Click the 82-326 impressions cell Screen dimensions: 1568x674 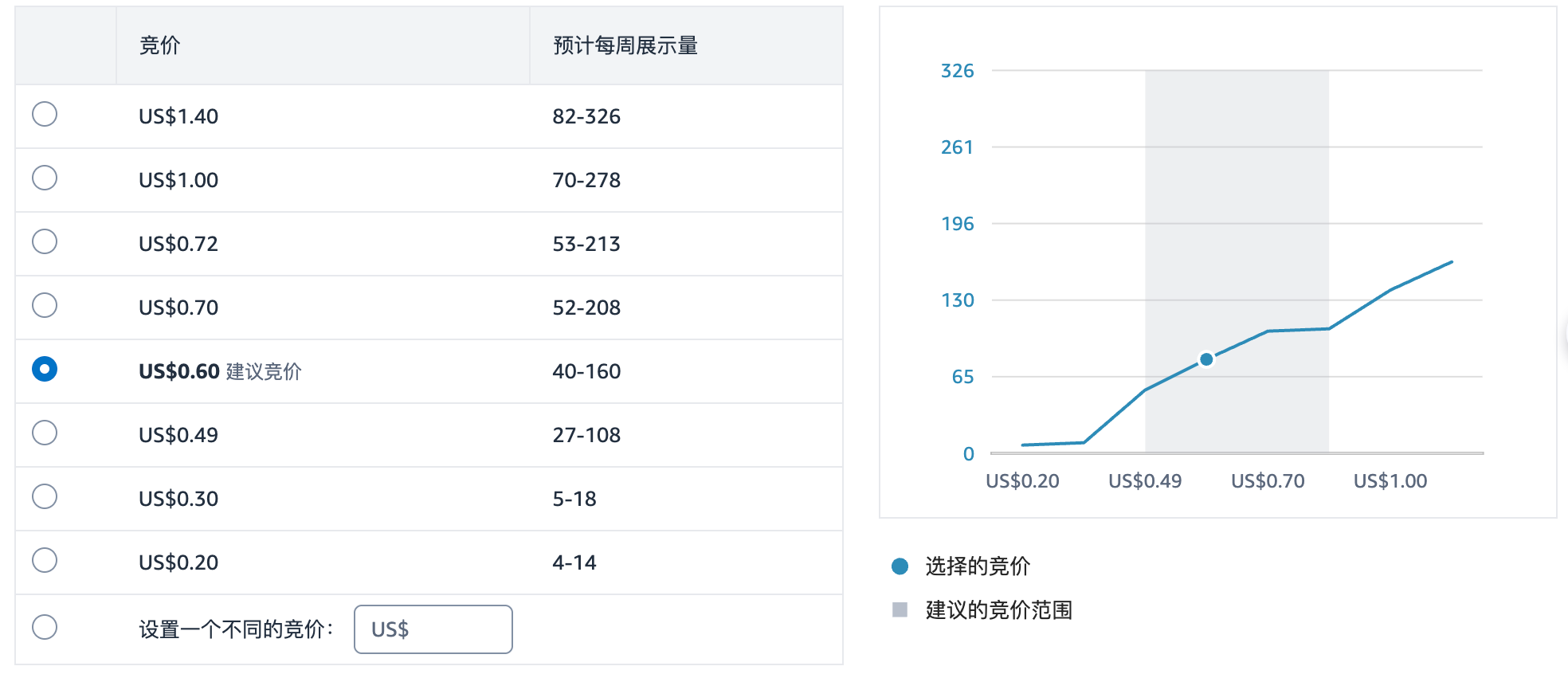tap(586, 116)
